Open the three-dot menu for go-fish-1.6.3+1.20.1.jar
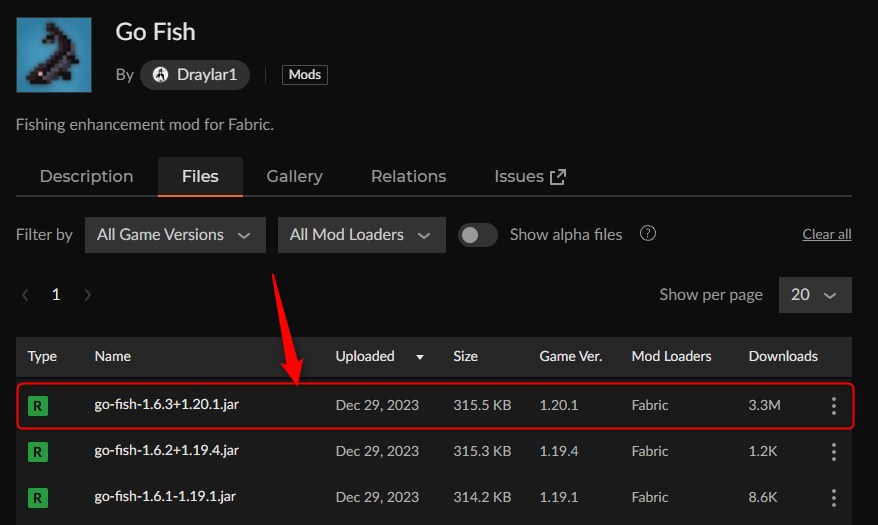 pyautogui.click(x=833, y=406)
